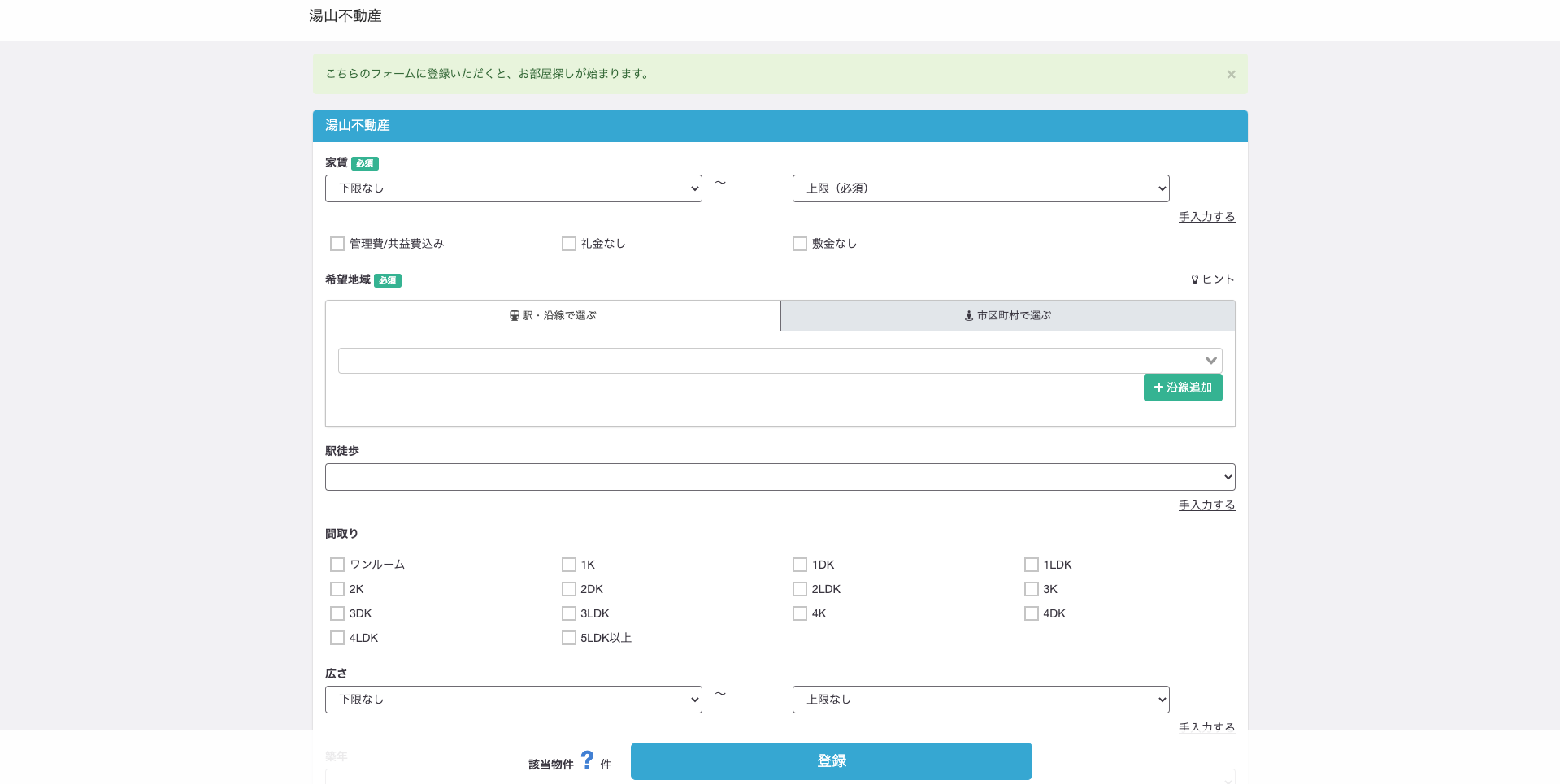Click the 沿線追加 button

[1183, 388]
